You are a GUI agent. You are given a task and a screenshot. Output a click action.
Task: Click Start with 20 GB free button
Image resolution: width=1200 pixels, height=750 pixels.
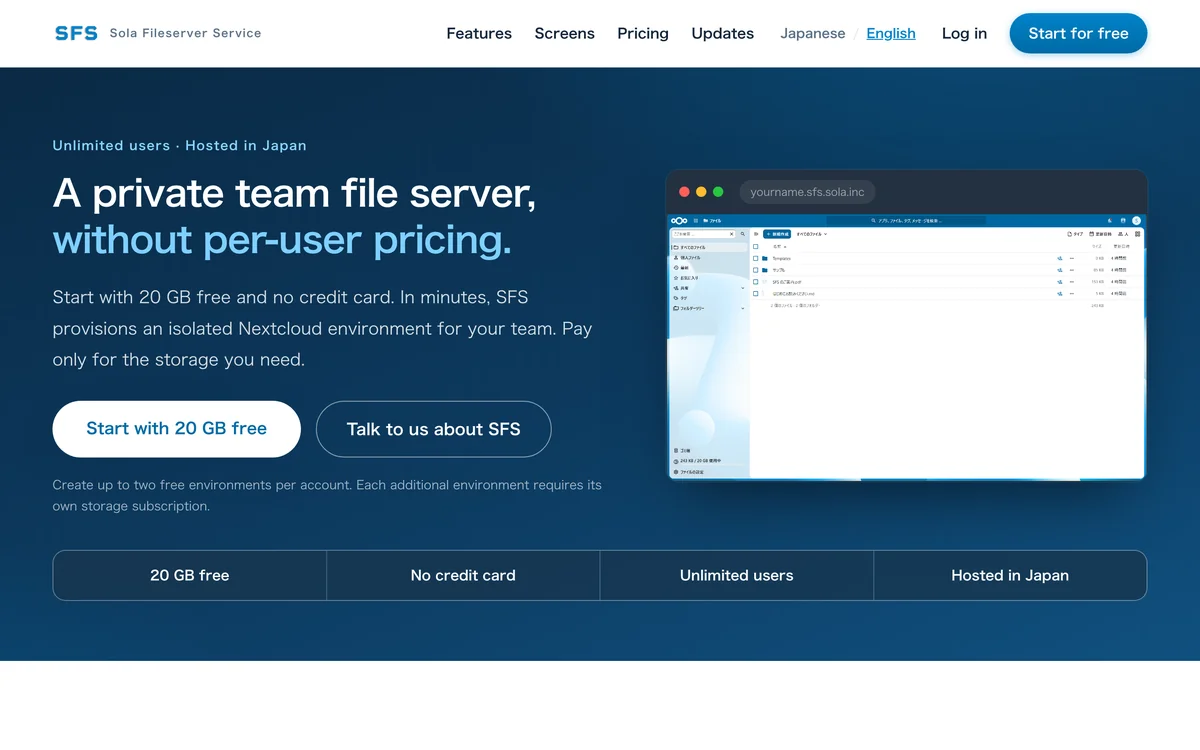coord(176,429)
